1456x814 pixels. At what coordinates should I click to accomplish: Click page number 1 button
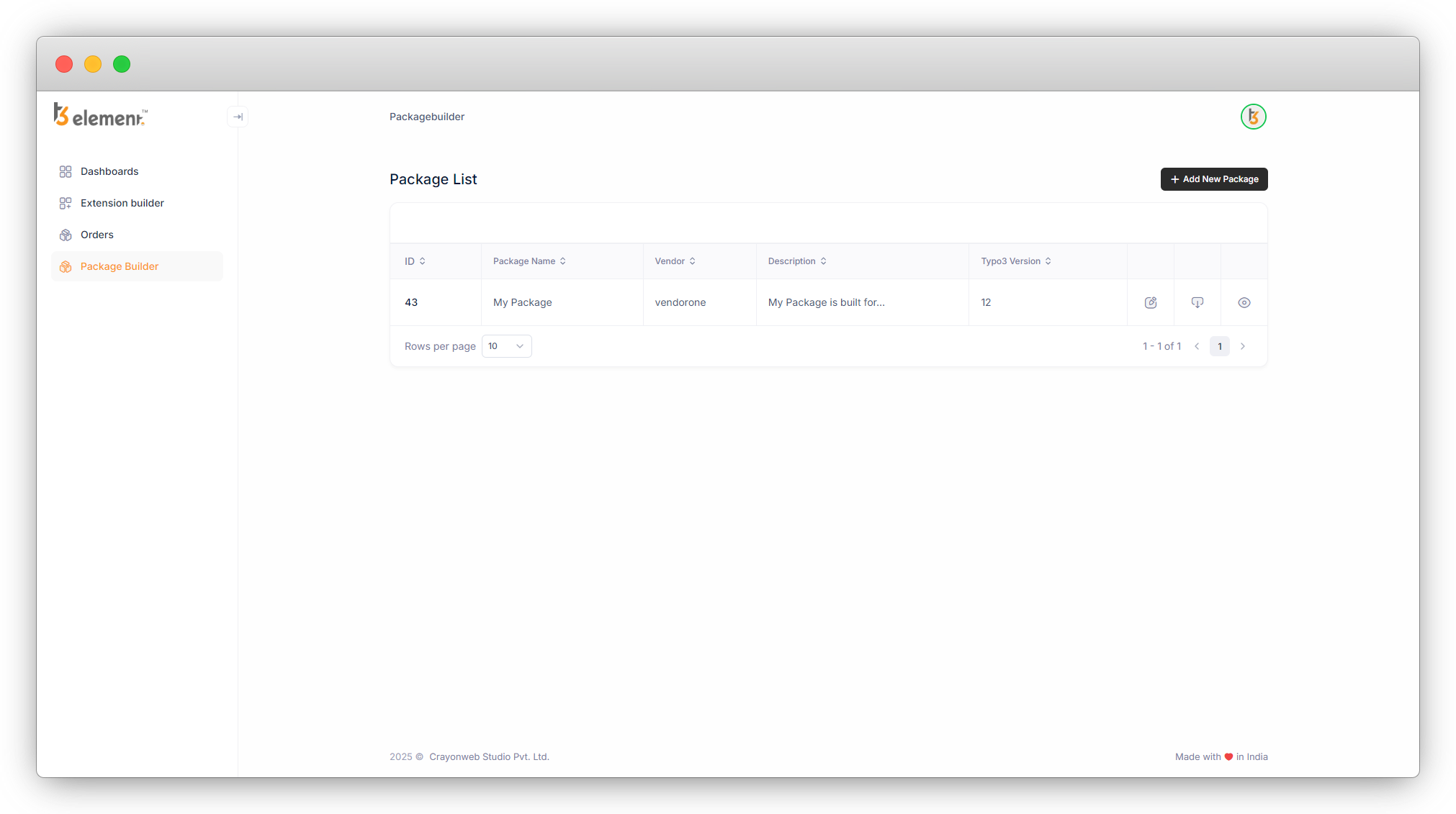1219,346
